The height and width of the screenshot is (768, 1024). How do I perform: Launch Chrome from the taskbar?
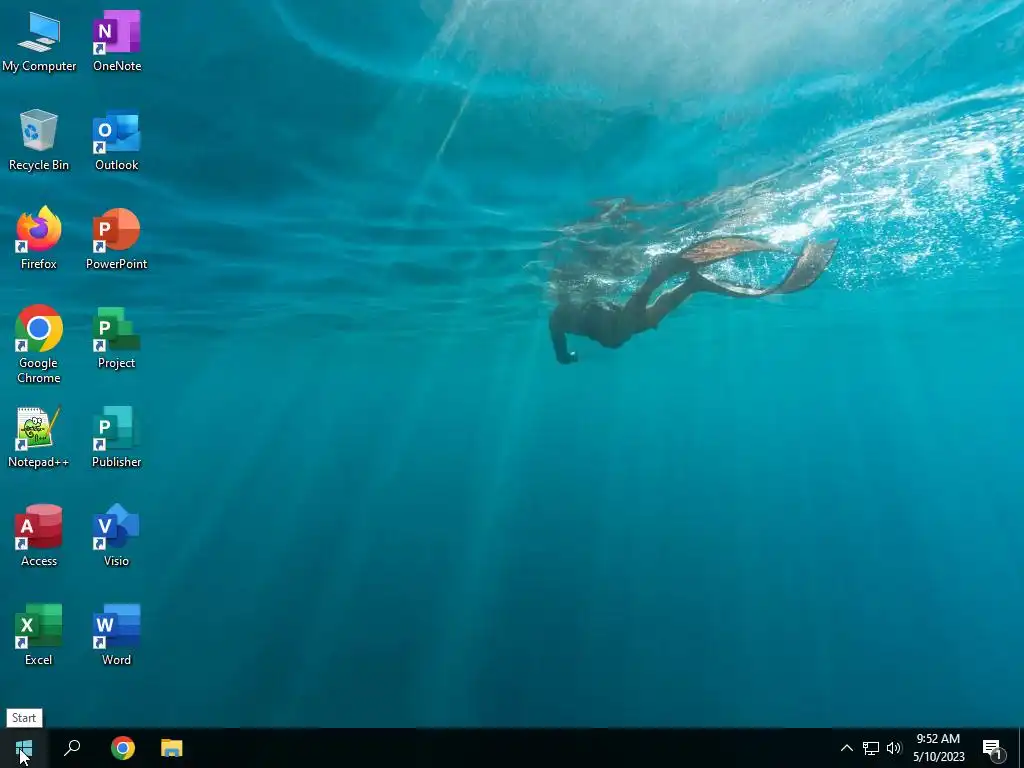123,748
